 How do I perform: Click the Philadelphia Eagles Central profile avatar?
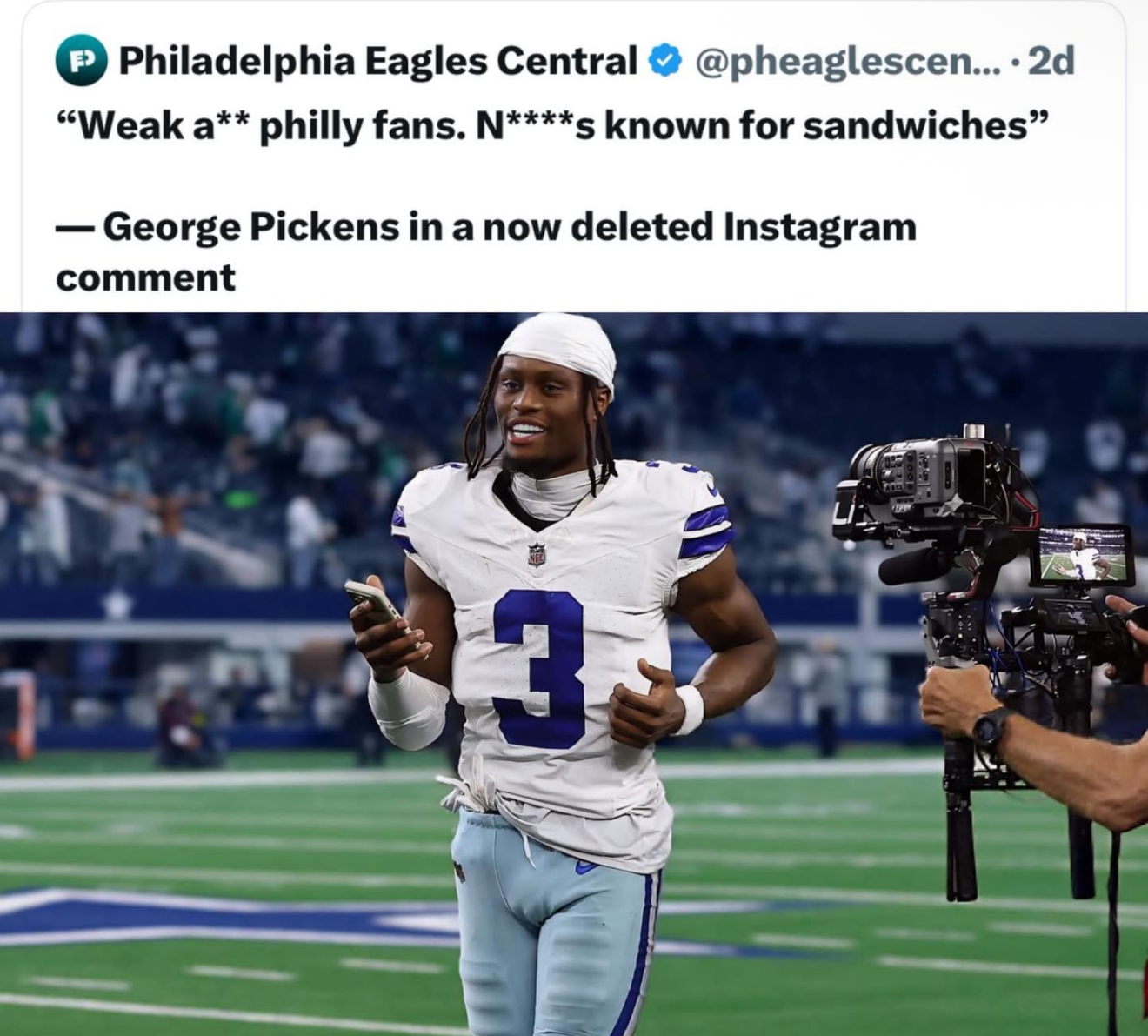81,62
